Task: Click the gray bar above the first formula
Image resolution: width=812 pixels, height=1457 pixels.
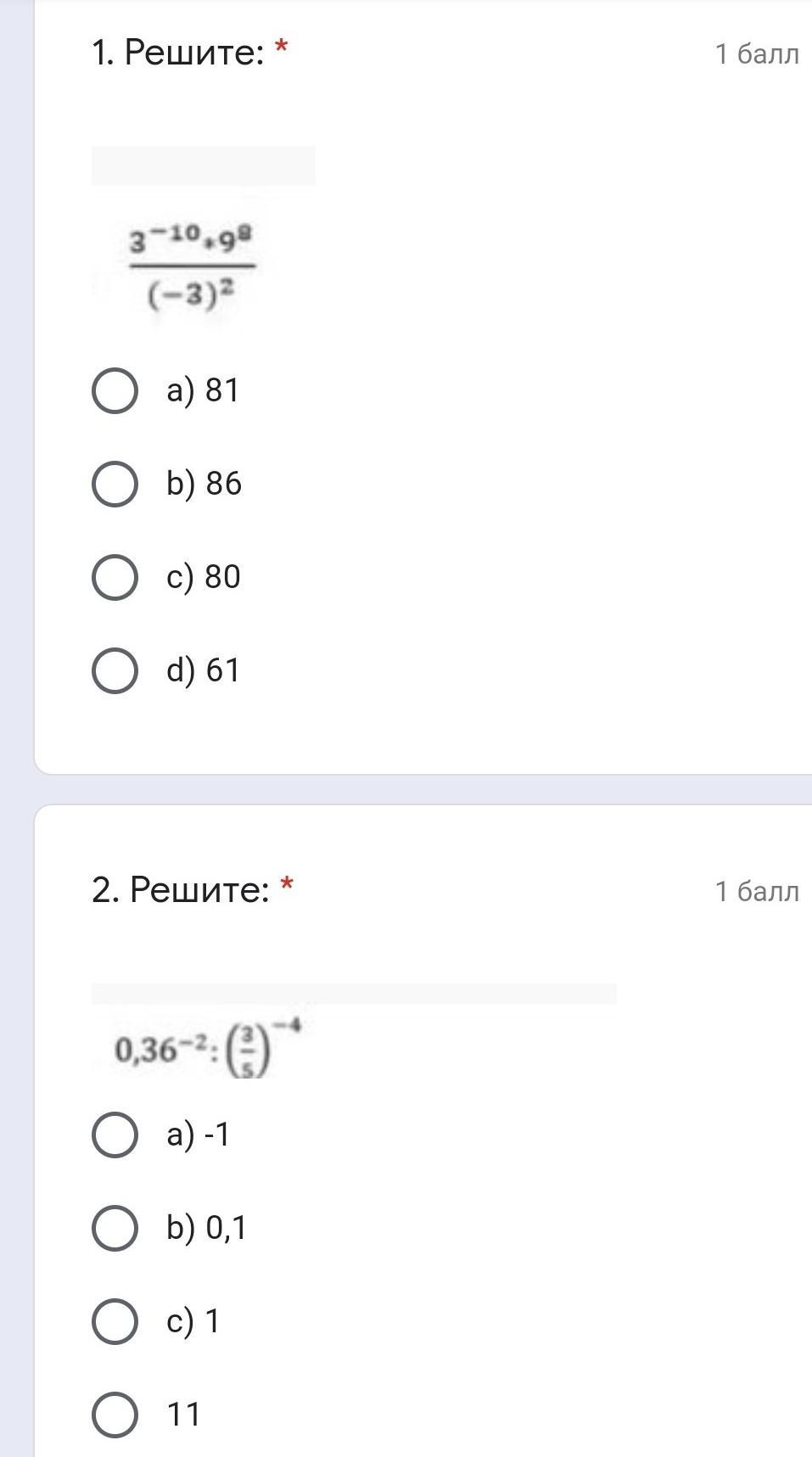Action: pos(203,165)
